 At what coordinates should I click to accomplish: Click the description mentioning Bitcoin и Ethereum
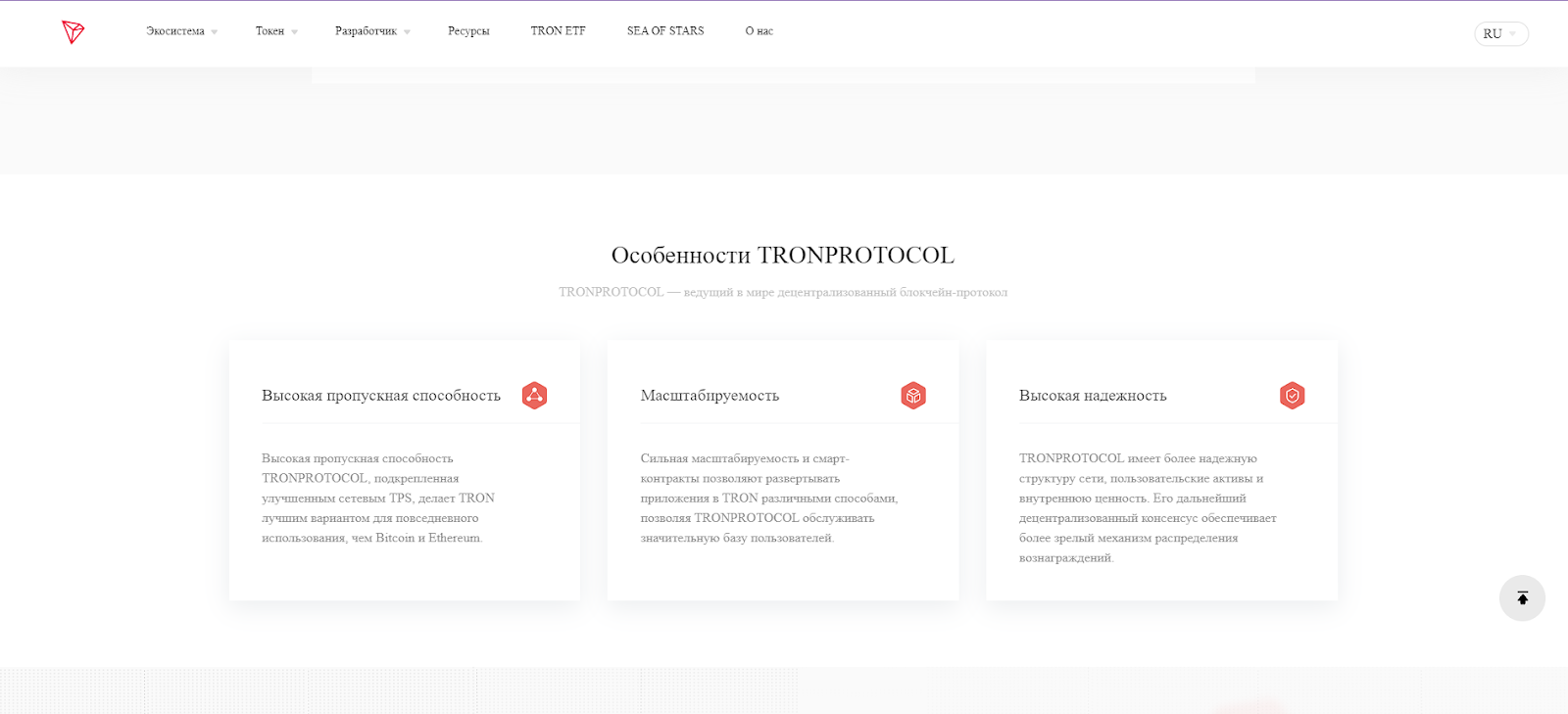point(378,498)
